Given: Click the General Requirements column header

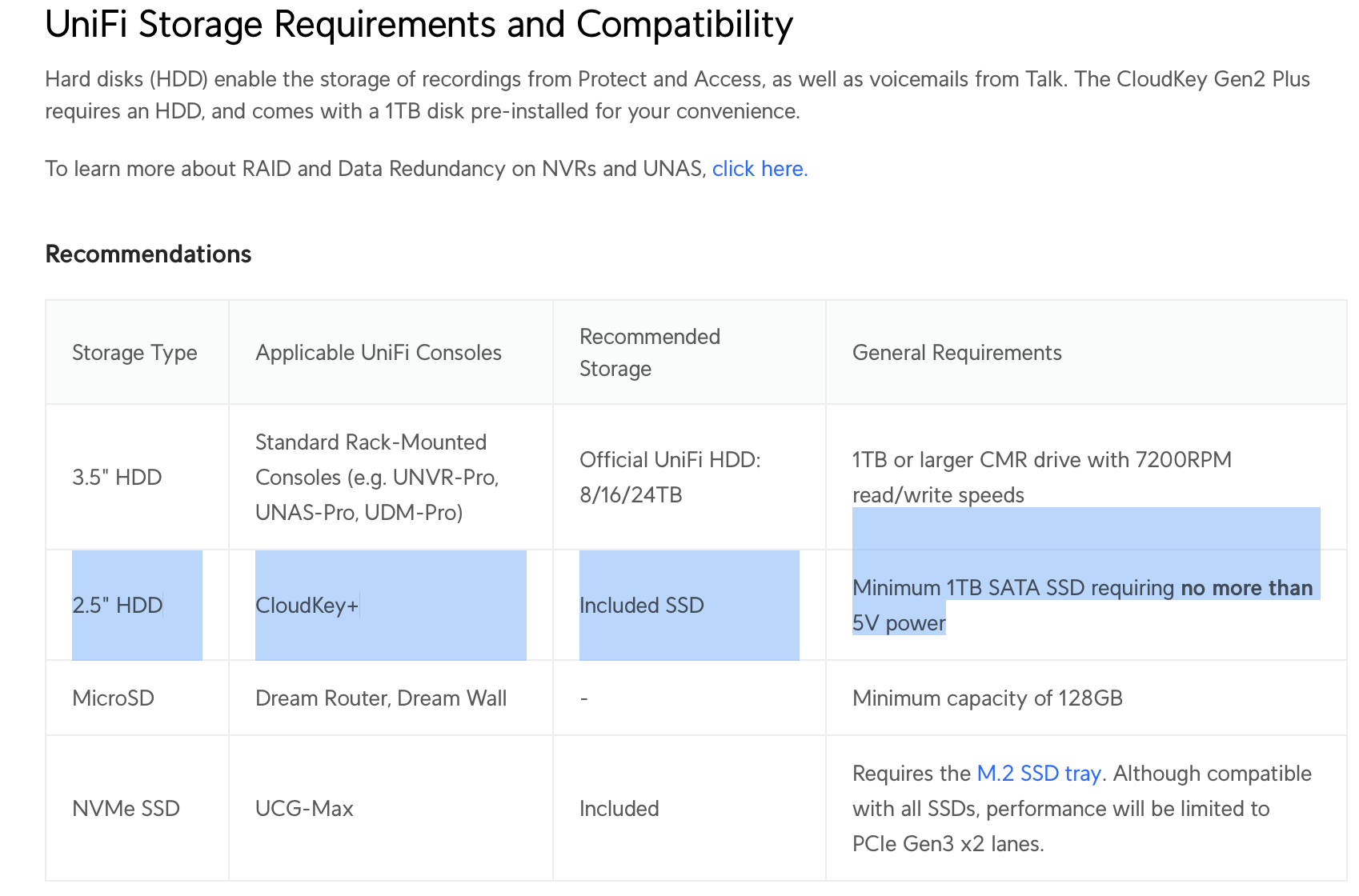Looking at the screenshot, I should click(956, 353).
